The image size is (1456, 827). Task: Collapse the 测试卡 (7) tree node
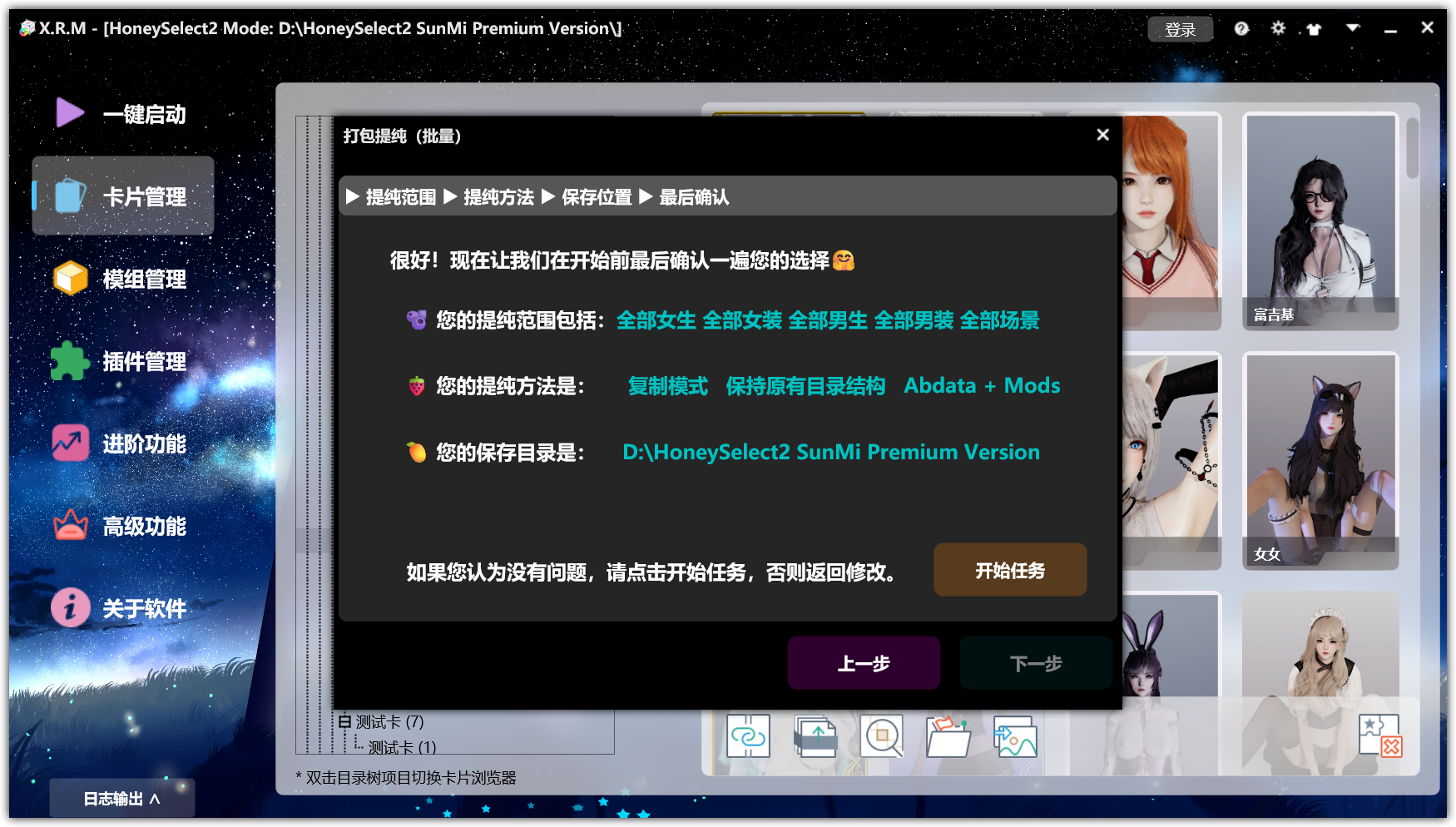344,722
